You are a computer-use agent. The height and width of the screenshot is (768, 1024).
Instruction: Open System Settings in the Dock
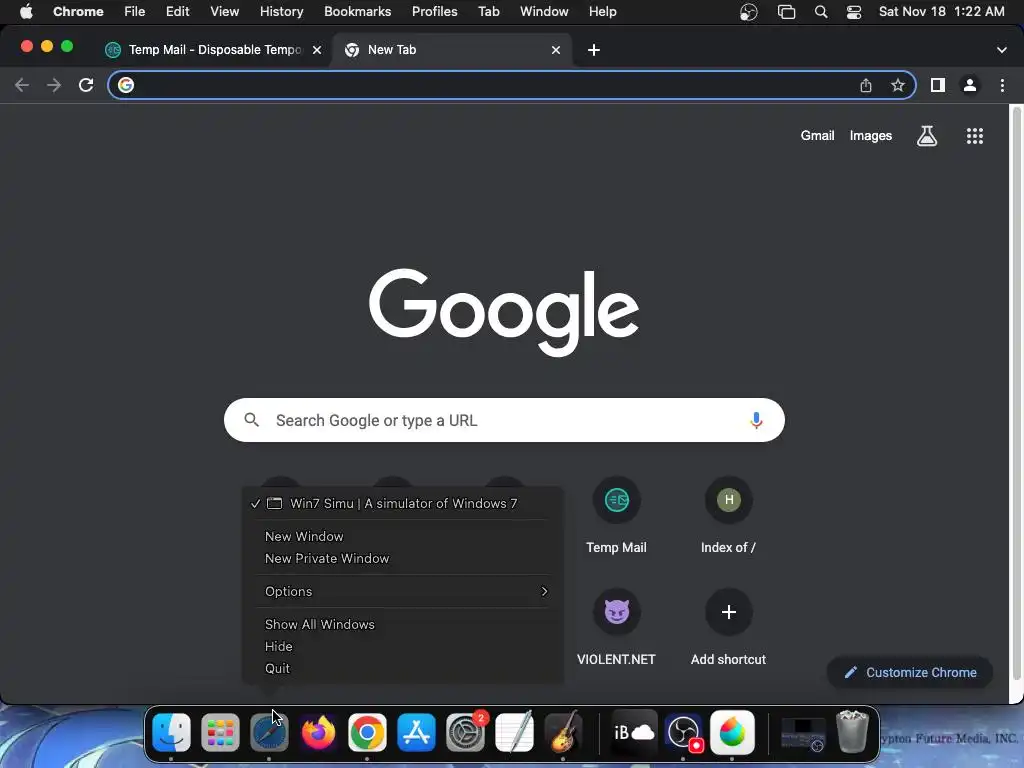point(465,732)
